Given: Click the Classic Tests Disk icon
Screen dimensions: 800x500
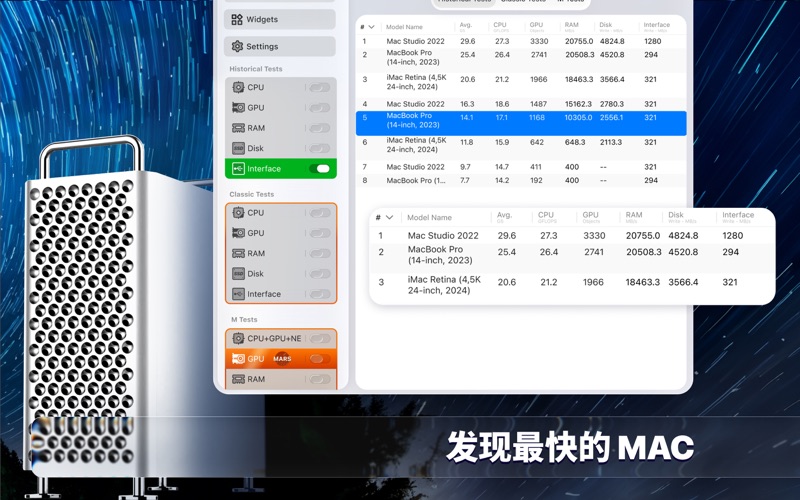Looking at the screenshot, I should coord(238,274).
